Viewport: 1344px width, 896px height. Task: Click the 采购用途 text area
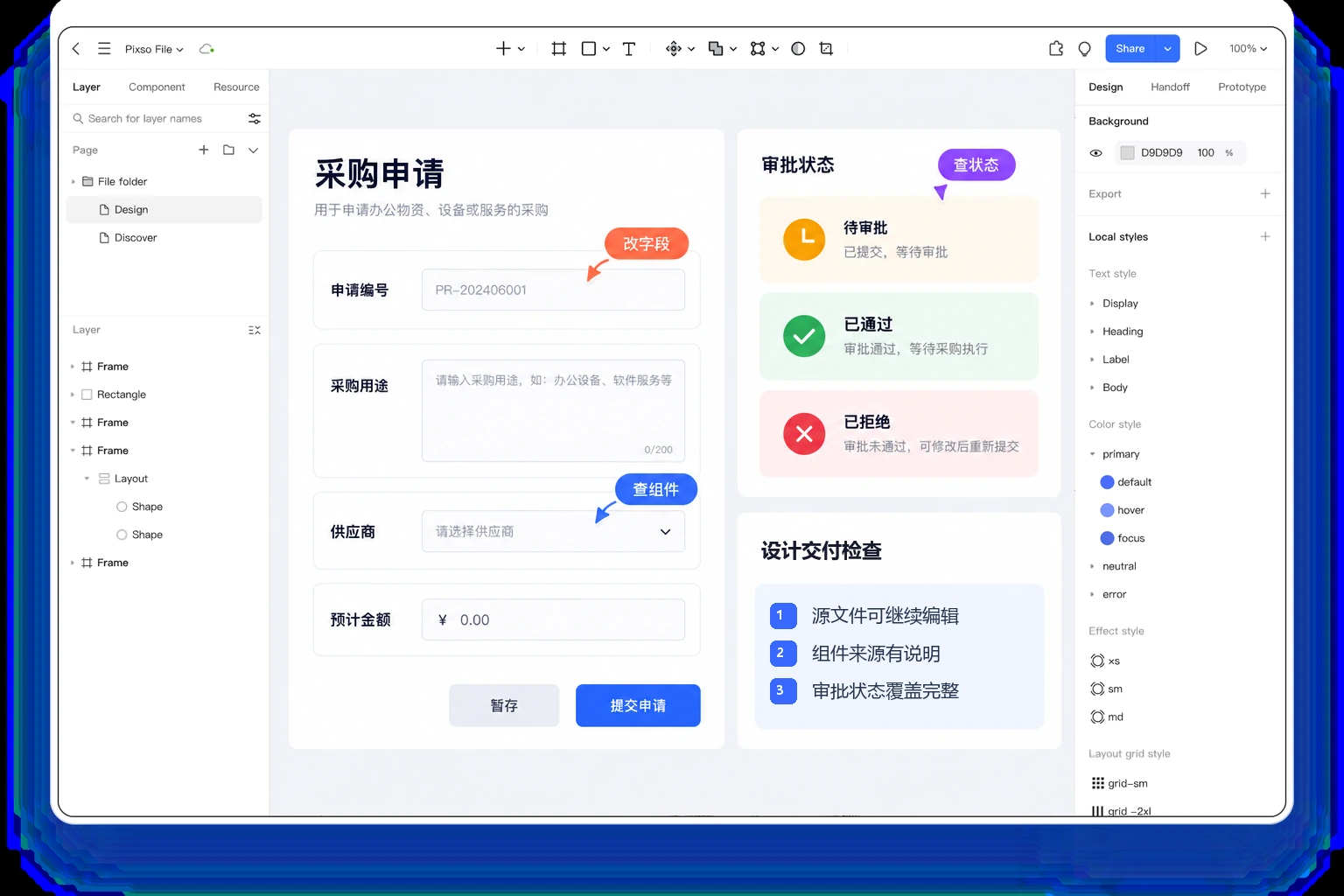coord(553,410)
